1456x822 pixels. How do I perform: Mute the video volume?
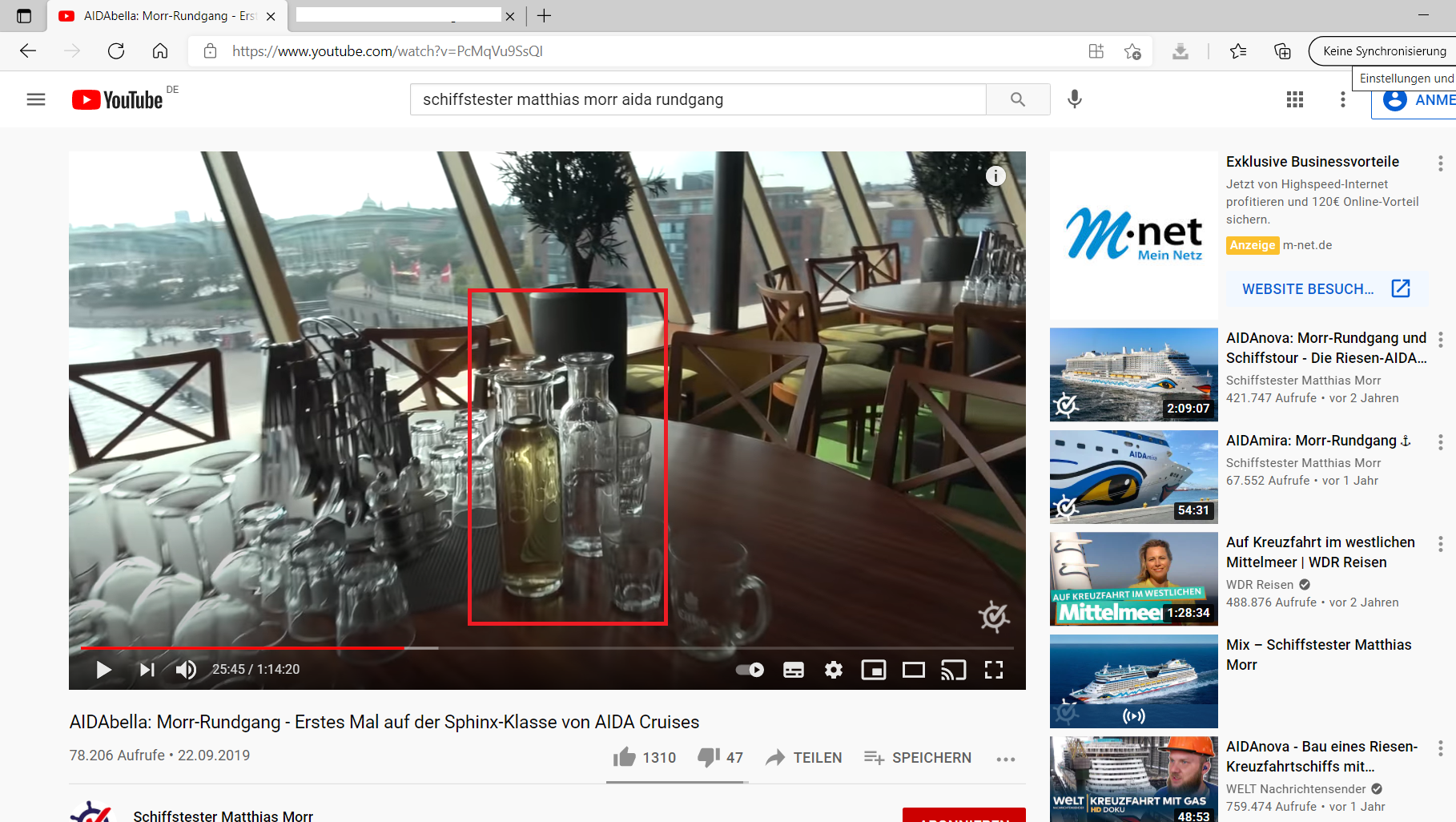186,670
